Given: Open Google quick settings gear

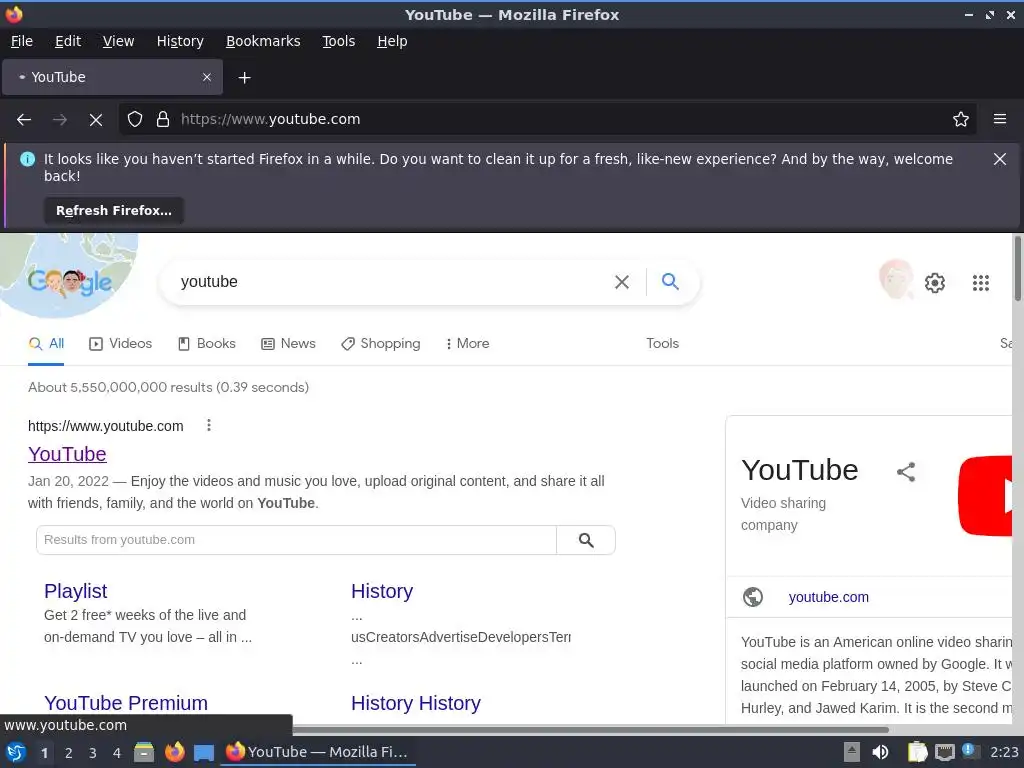Looking at the screenshot, I should [935, 283].
